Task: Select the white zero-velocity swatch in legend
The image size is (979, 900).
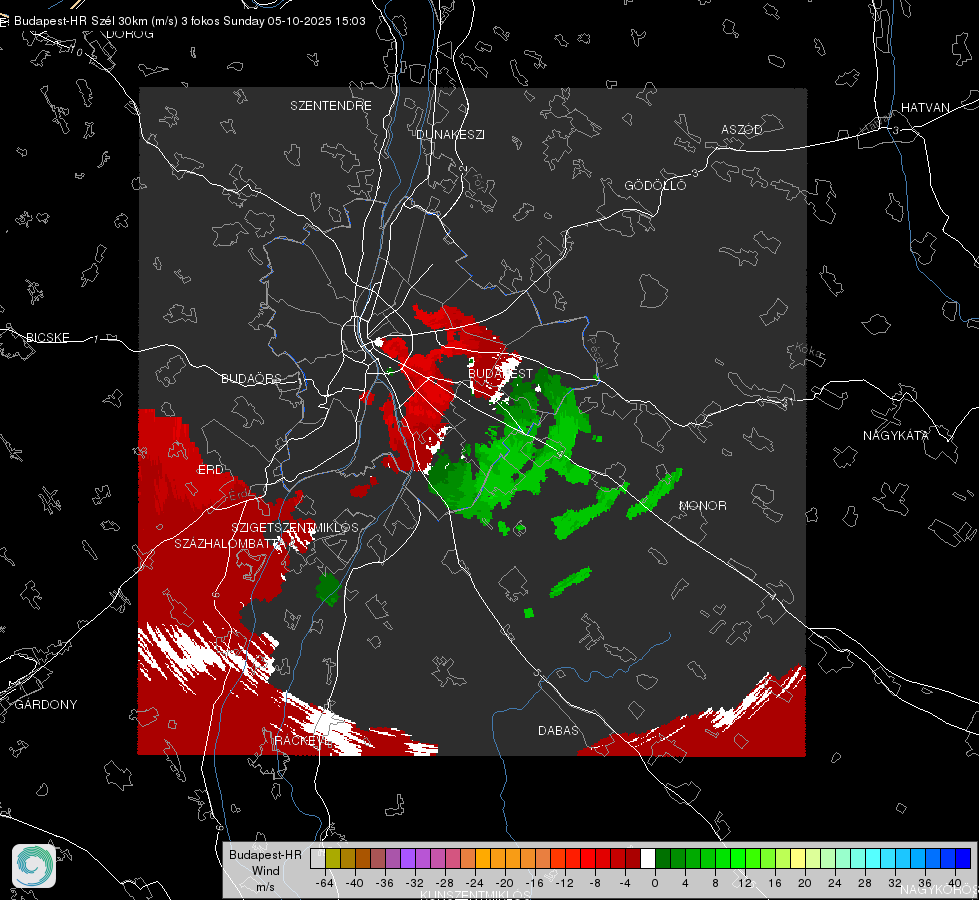Action: 648,858
